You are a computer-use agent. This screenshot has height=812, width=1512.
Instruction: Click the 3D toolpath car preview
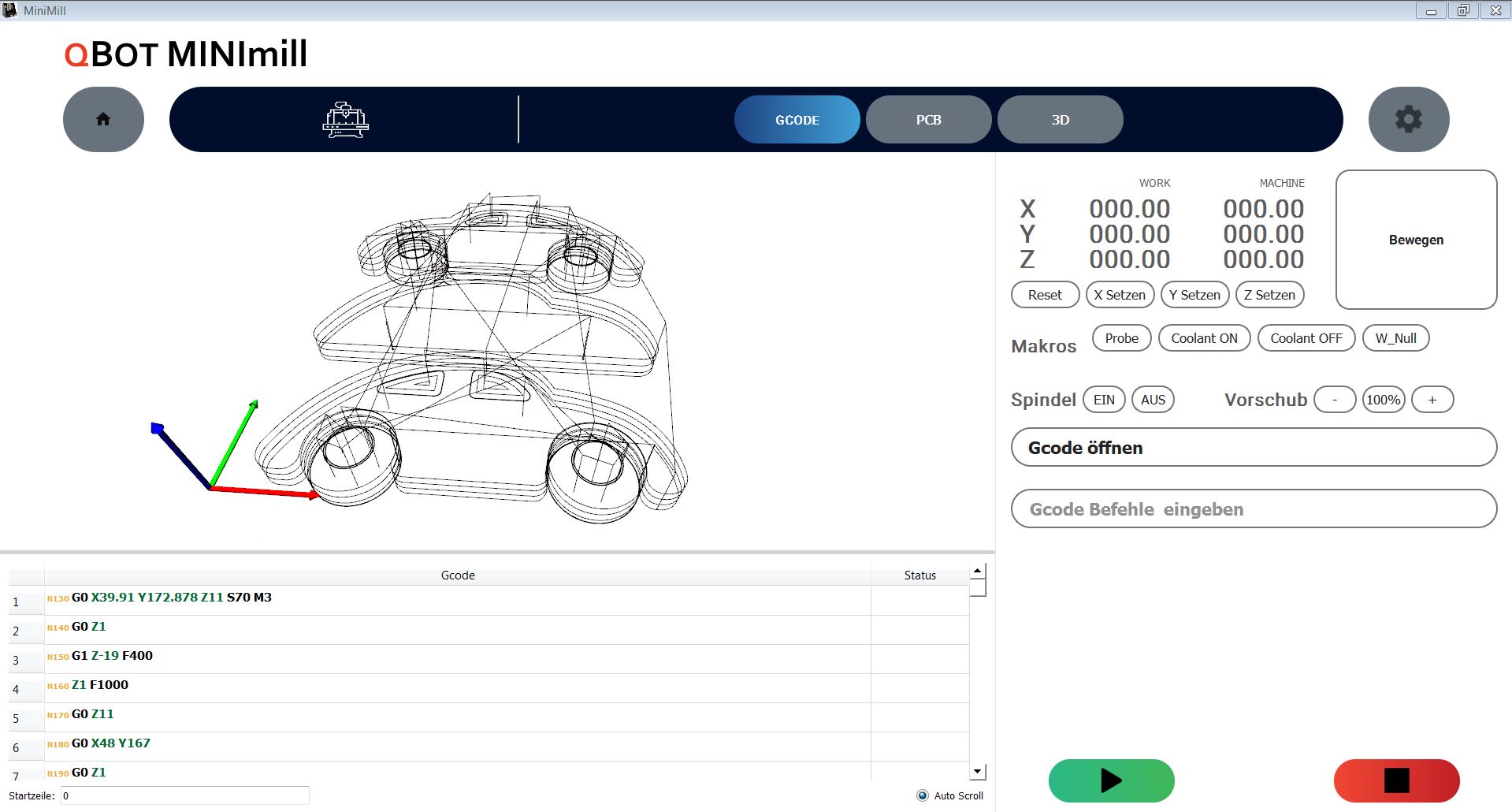click(x=471, y=359)
